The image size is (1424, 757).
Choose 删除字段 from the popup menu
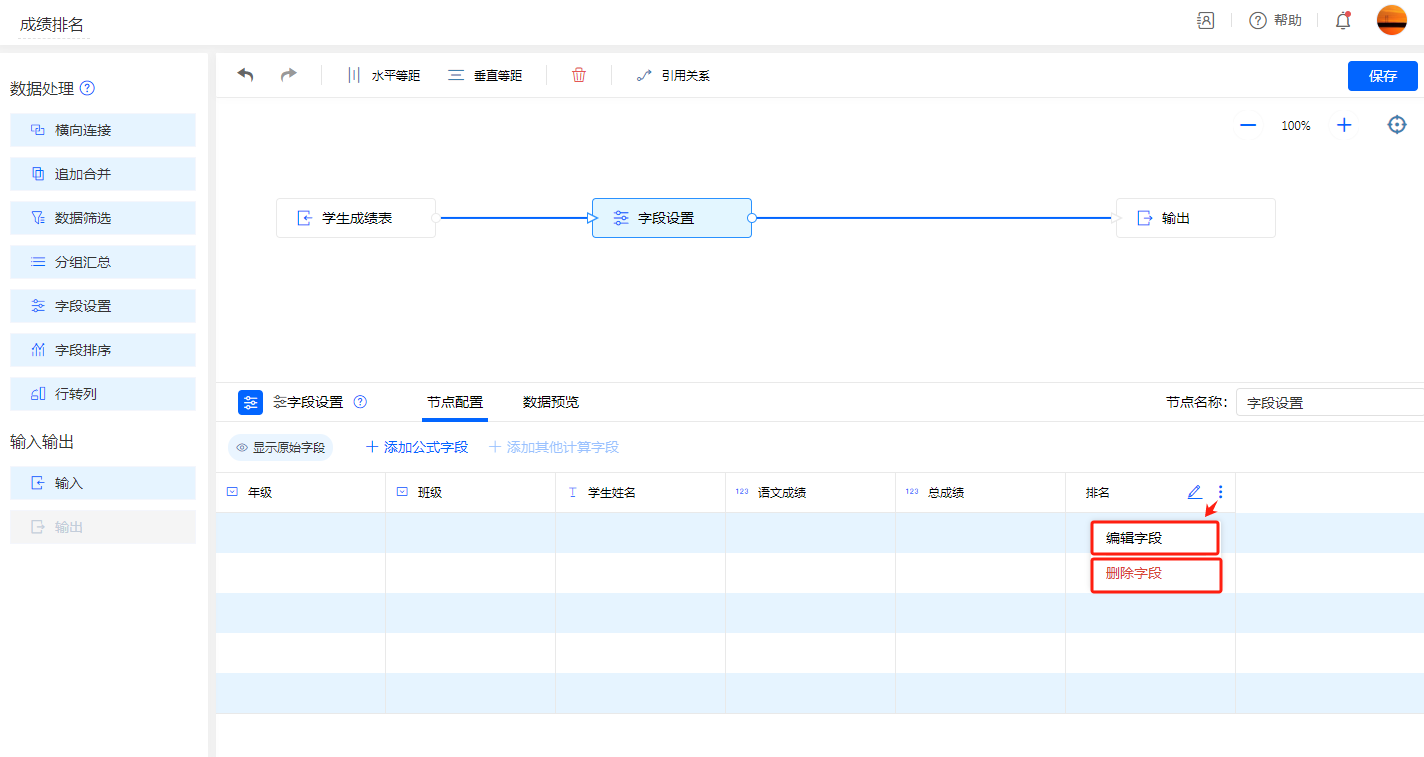point(1155,574)
